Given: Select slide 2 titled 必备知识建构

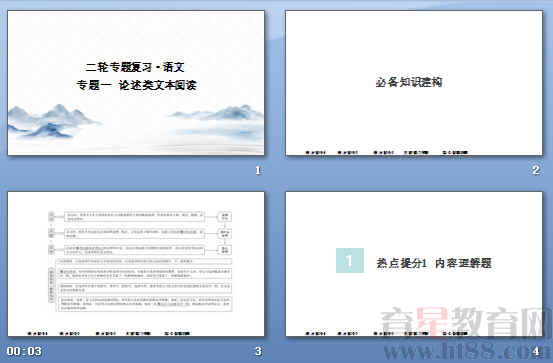Looking at the screenshot, I should click(x=414, y=83).
